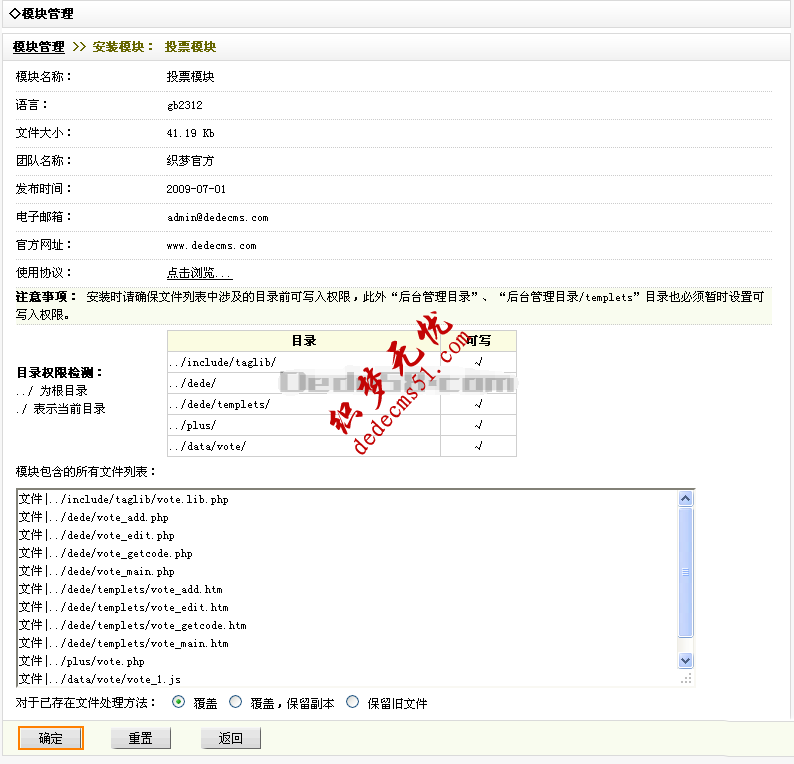Click the 织梦官方 team name value
This screenshot has width=794, height=764.
(x=190, y=161)
